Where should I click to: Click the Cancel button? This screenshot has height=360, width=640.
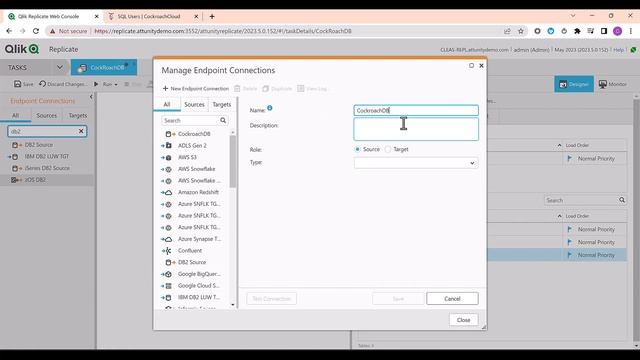[x=452, y=299]
